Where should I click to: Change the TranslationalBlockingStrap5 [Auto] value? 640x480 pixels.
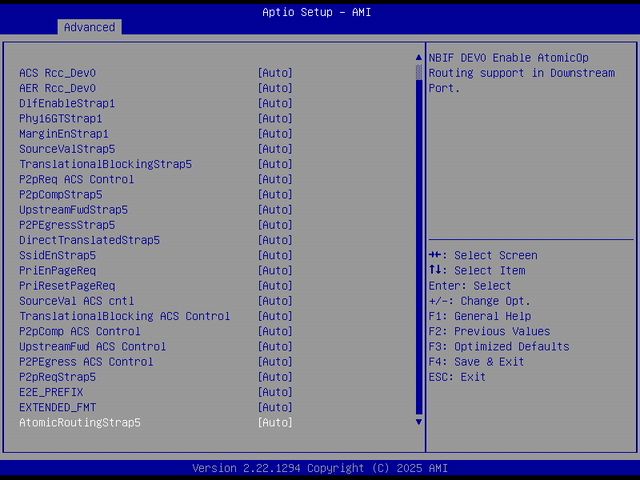pos(275,164)
